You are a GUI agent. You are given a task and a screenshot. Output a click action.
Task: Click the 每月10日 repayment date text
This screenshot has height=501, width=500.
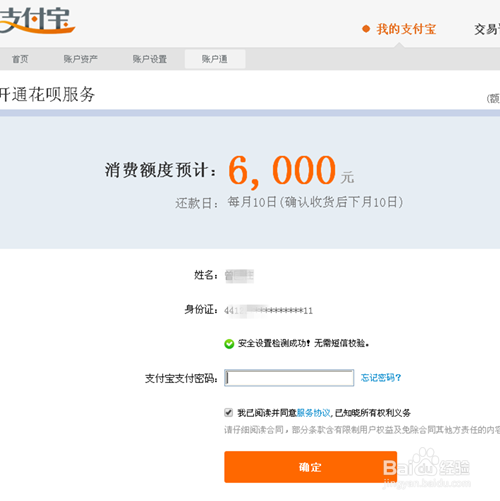point(315,202)
